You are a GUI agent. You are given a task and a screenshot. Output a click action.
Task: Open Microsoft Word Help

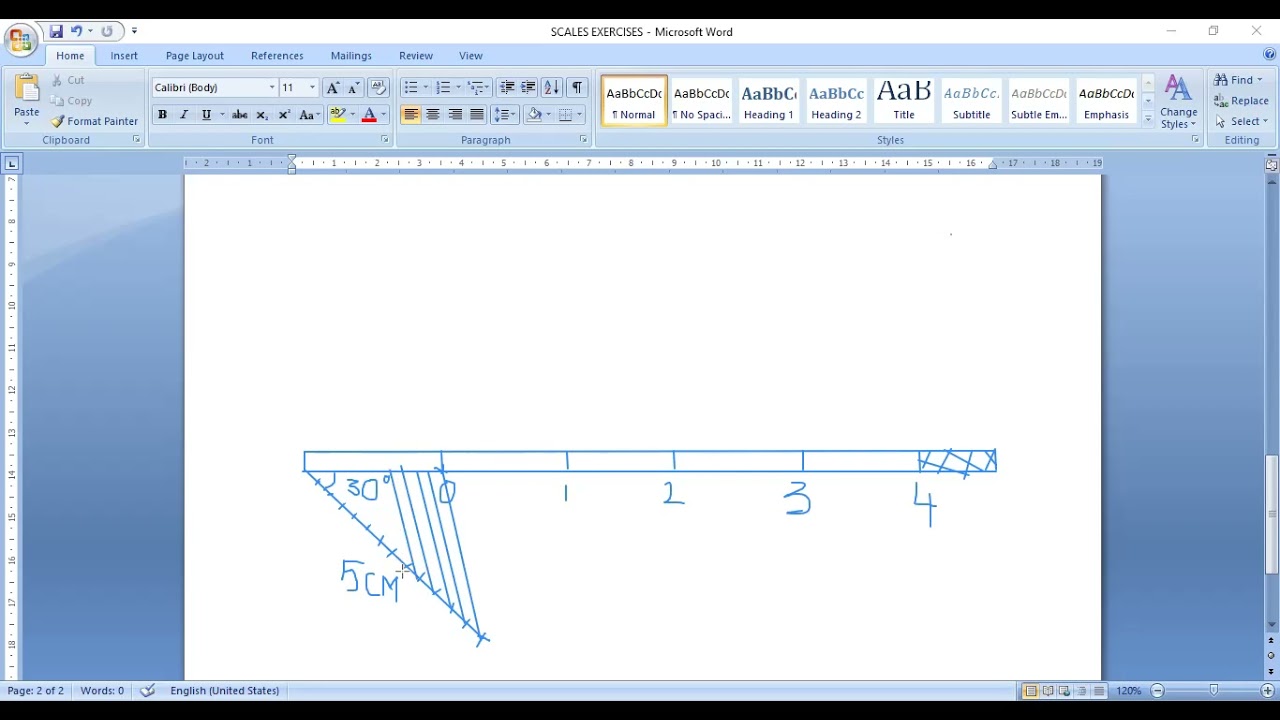[x=1269, y=55]
